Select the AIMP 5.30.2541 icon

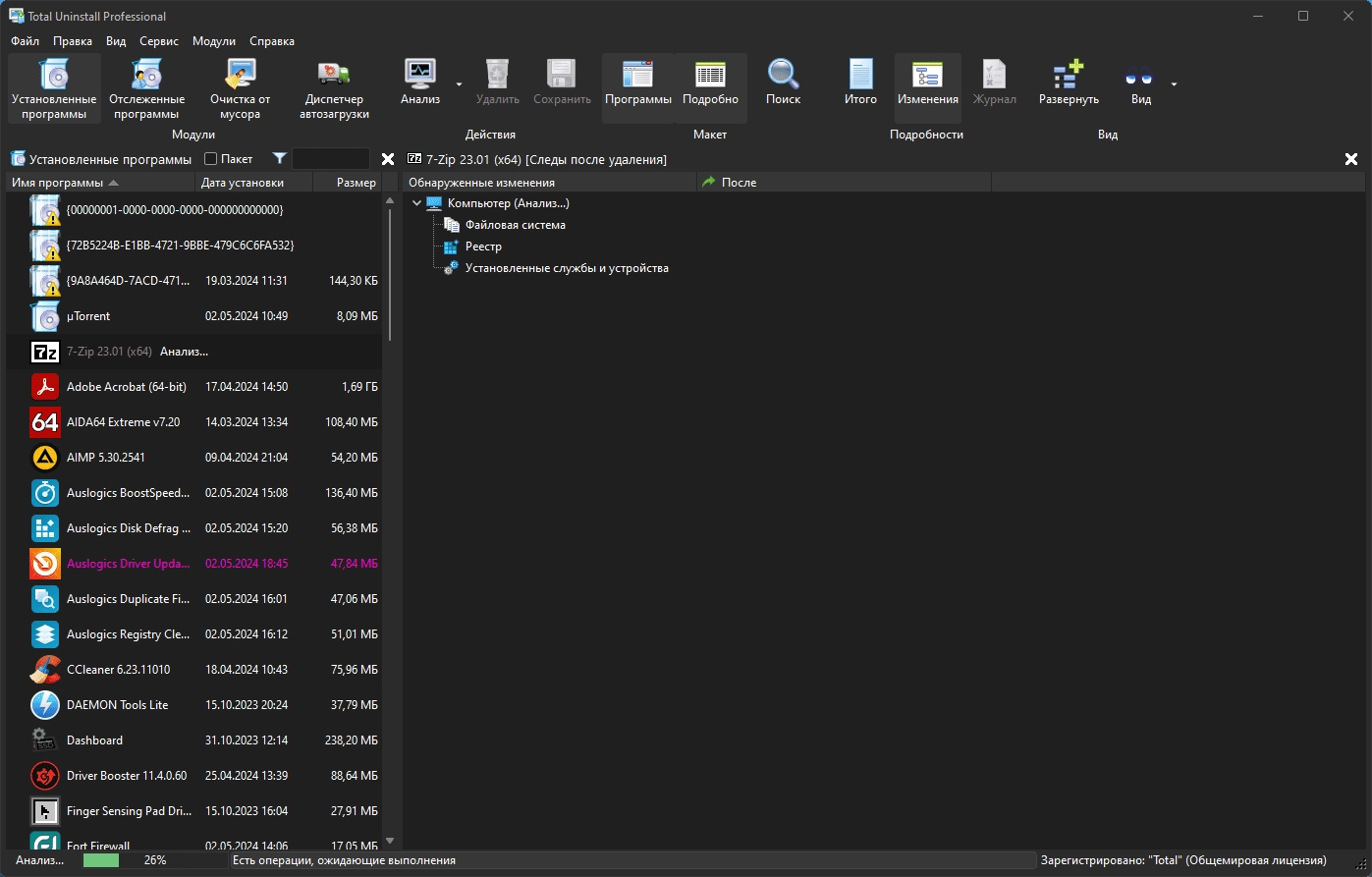(x=45, y=458)
